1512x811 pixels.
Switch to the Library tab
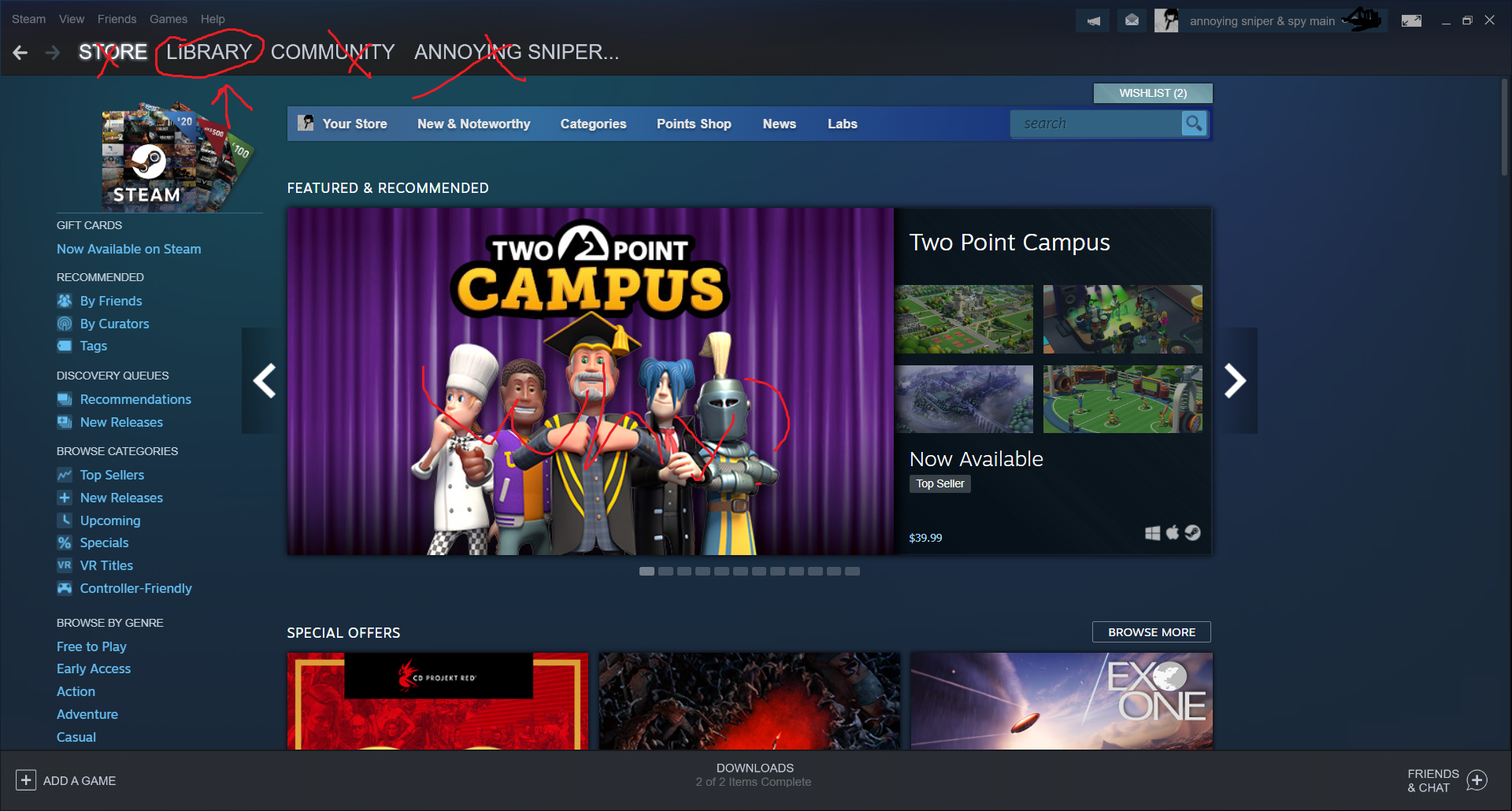coord(209,52)
